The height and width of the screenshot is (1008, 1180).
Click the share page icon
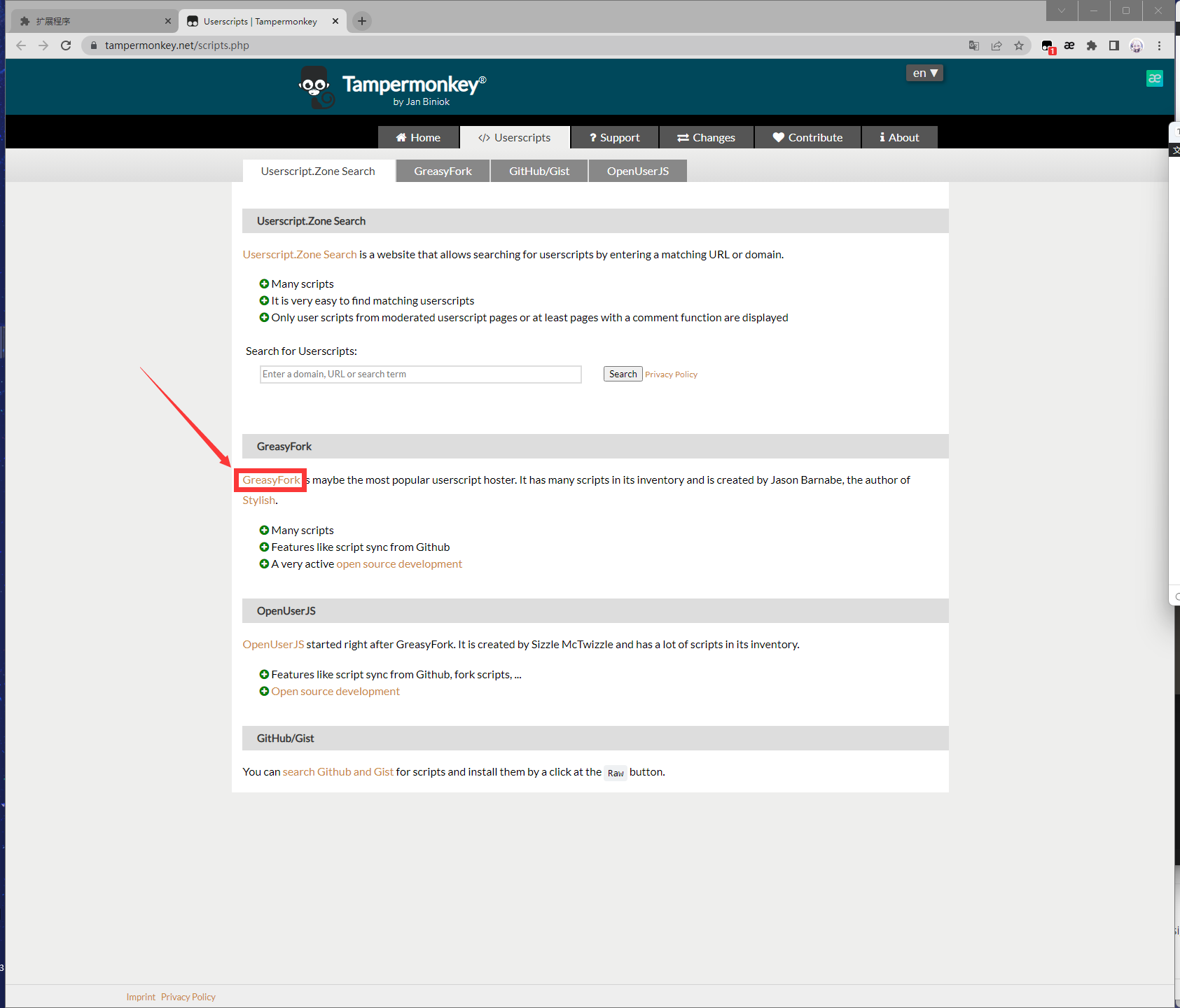997,45
